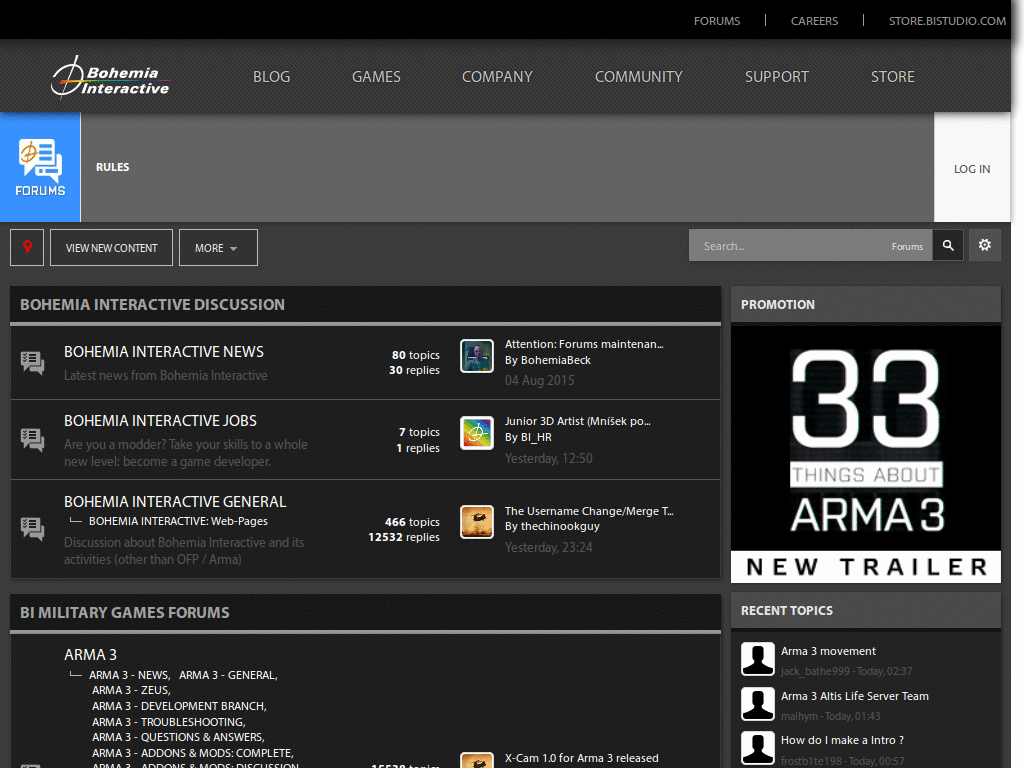Image resolution: width=1024 pixels, height=768 pixels.
Task: Open the GAMES menu
Action: click(x=376, y=77)
